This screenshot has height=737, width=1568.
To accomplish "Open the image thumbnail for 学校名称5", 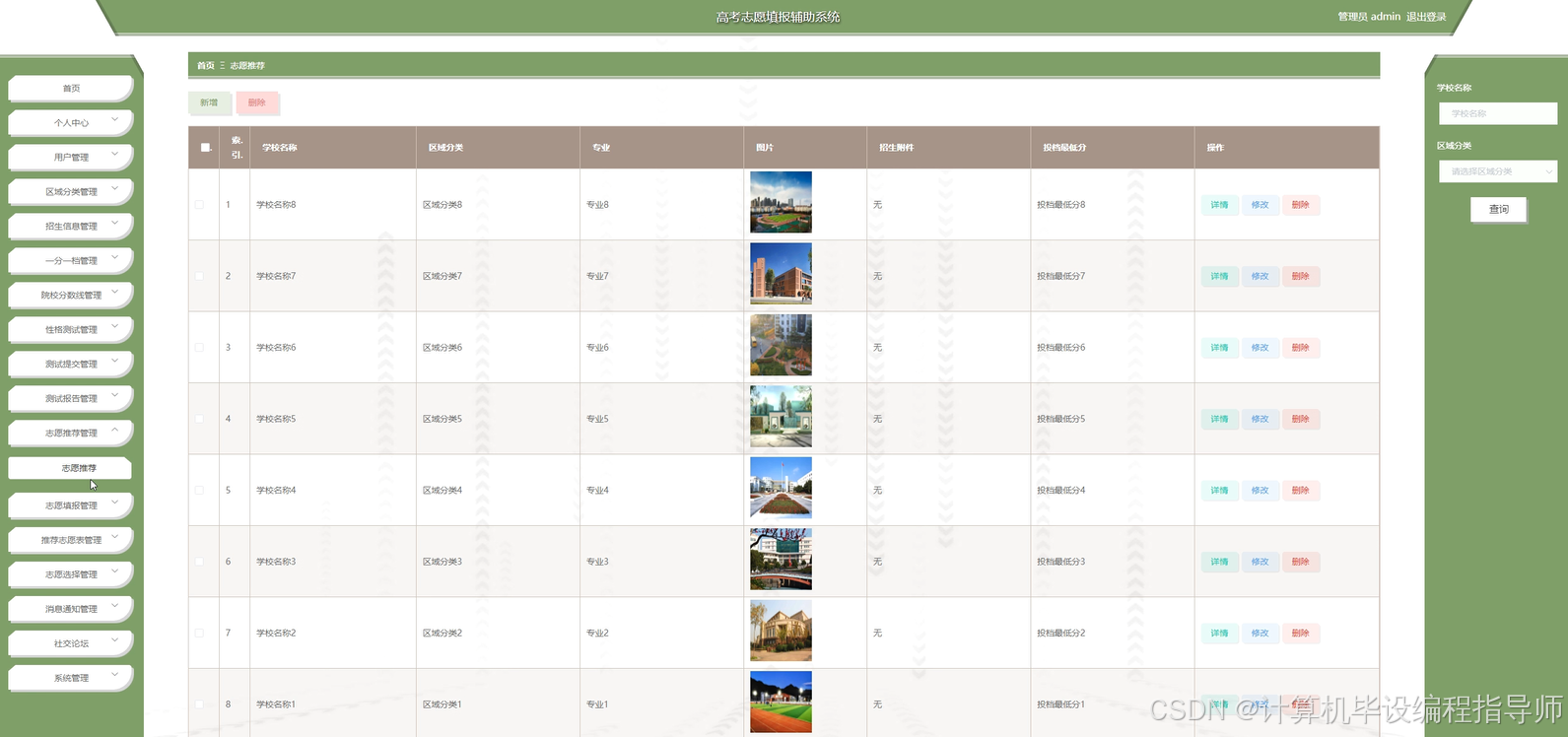I will pyautogui.click(x=781, y=416).
